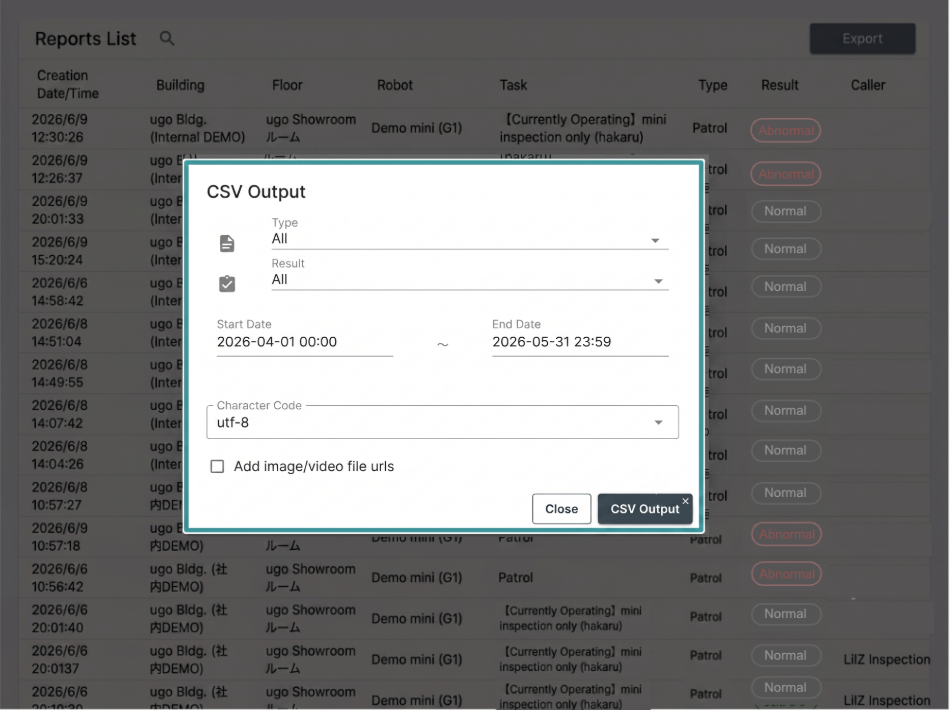Click the Normal badge in the 14:49:55 row

click(786, 369)
